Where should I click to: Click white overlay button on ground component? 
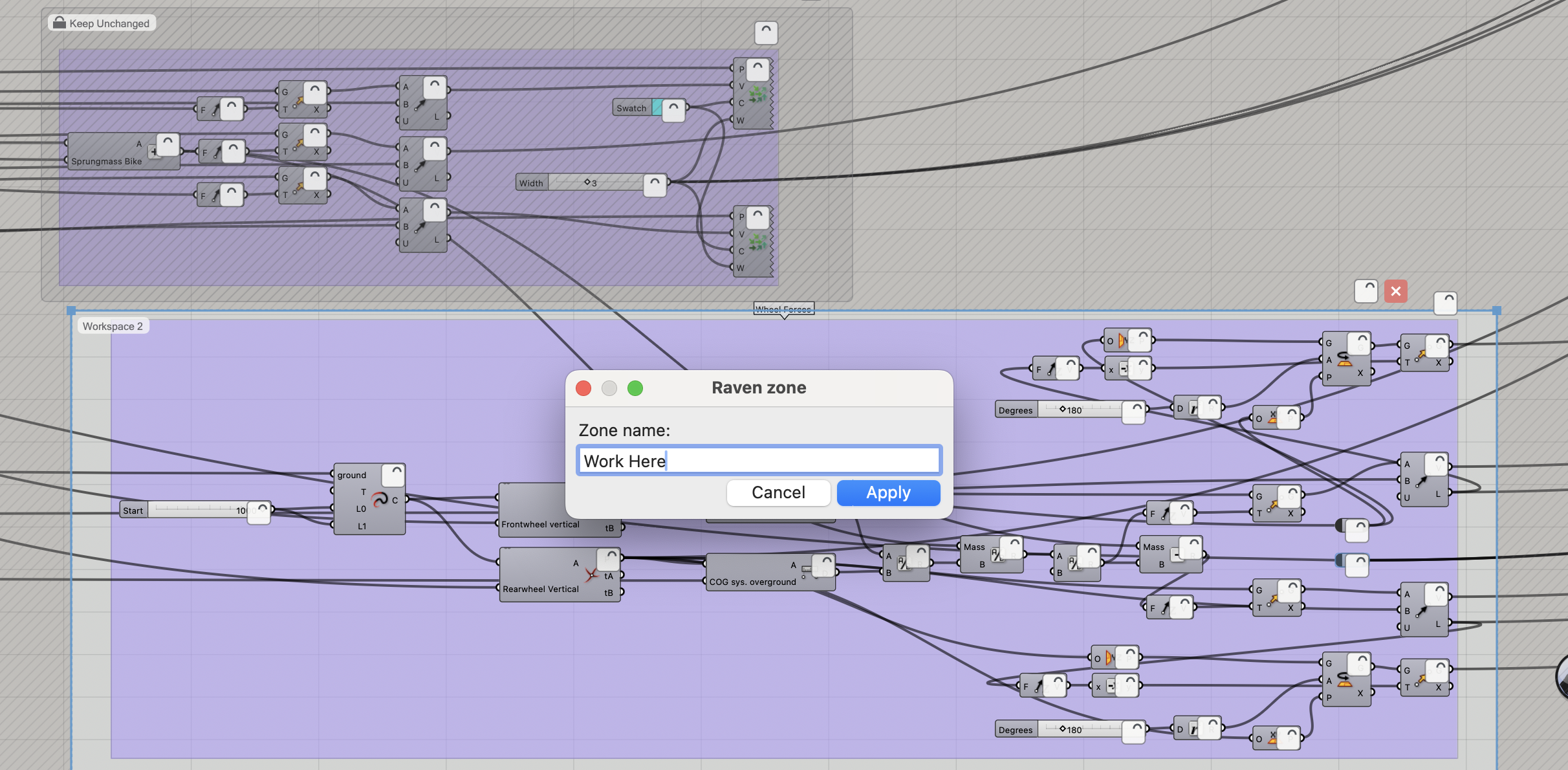pos(393,476)
